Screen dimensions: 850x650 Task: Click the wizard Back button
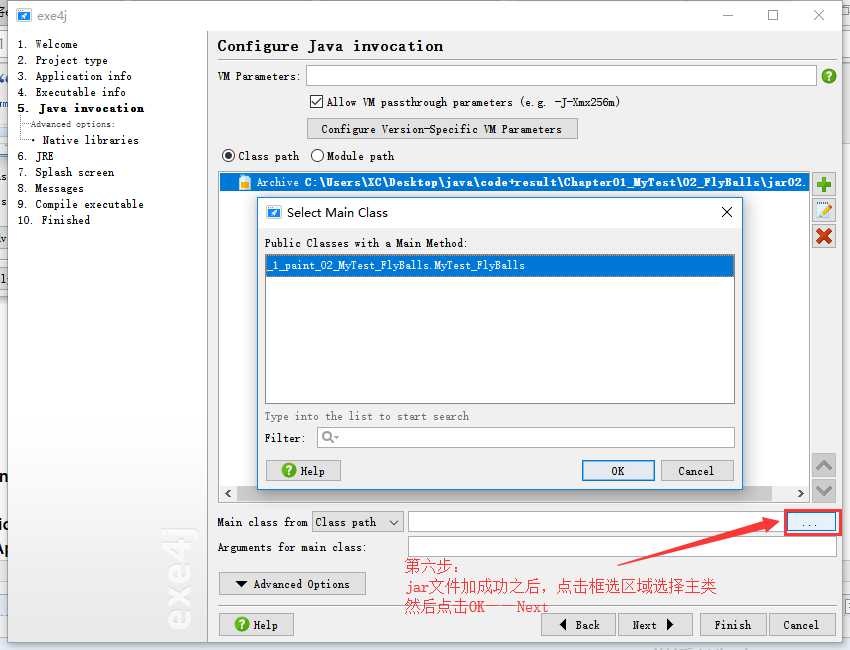point(578,625)
